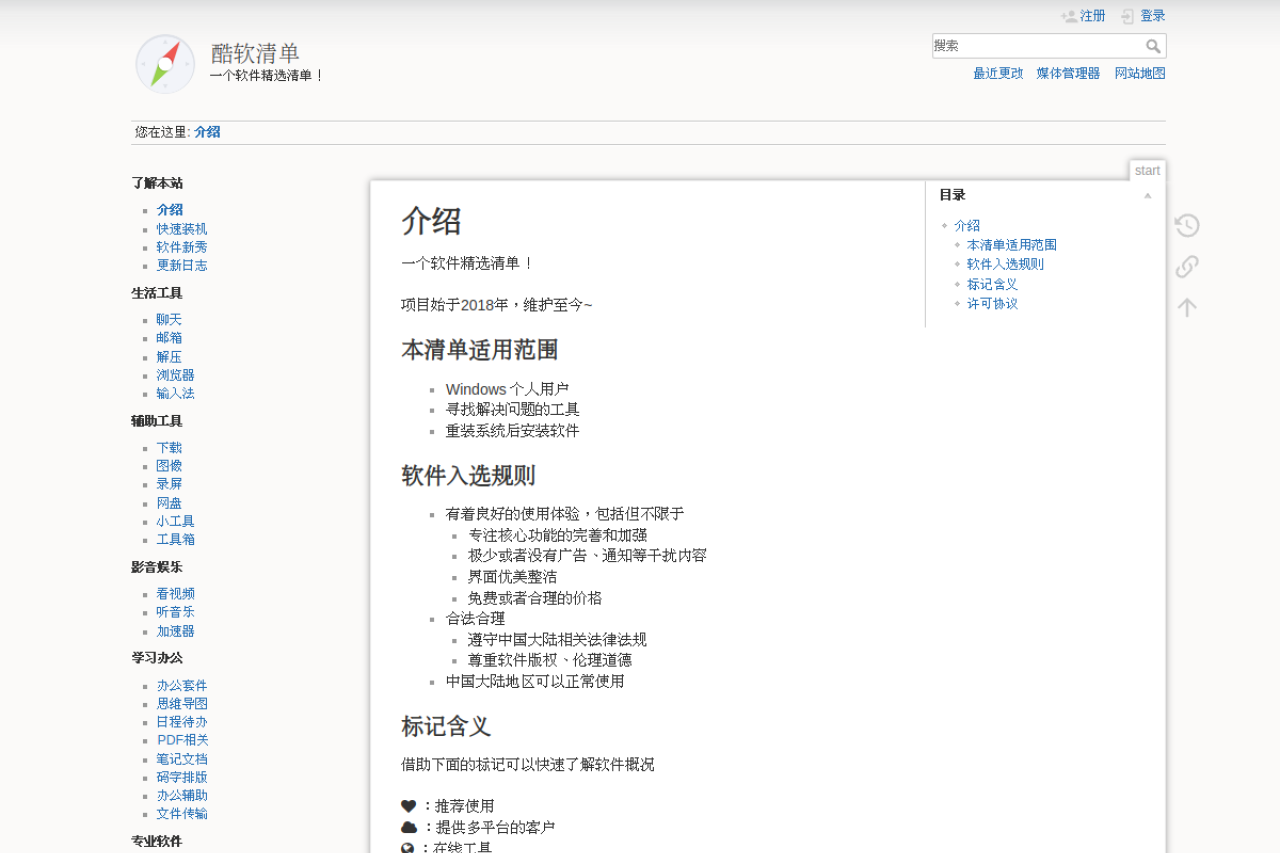Viewport: 1280px width, 853px height.
Task: Open page history via the clock icon
Action: click(1186, 225)
